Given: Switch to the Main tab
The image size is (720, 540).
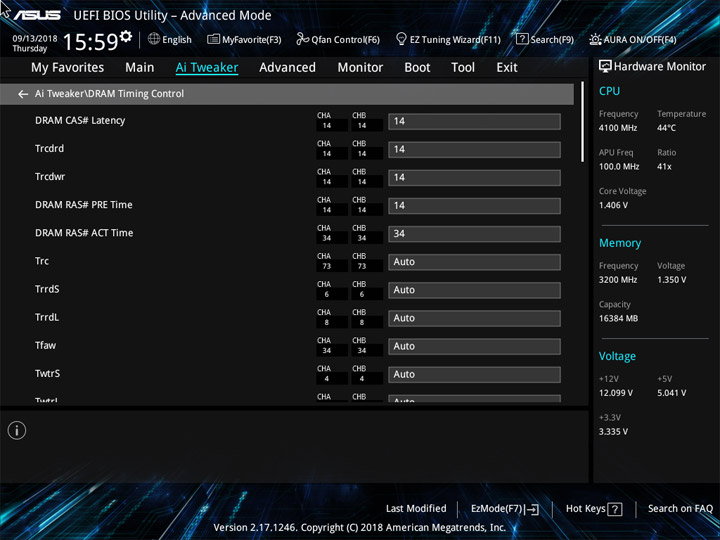Looking at the screenshot, I should [140, 68].
